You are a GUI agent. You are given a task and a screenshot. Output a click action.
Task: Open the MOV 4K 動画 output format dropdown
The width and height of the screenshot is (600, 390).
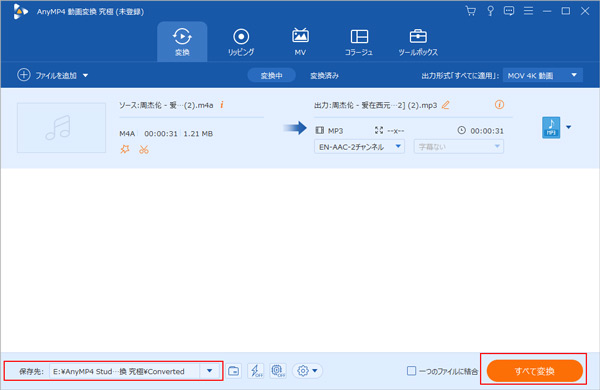(x=543, y=75)
